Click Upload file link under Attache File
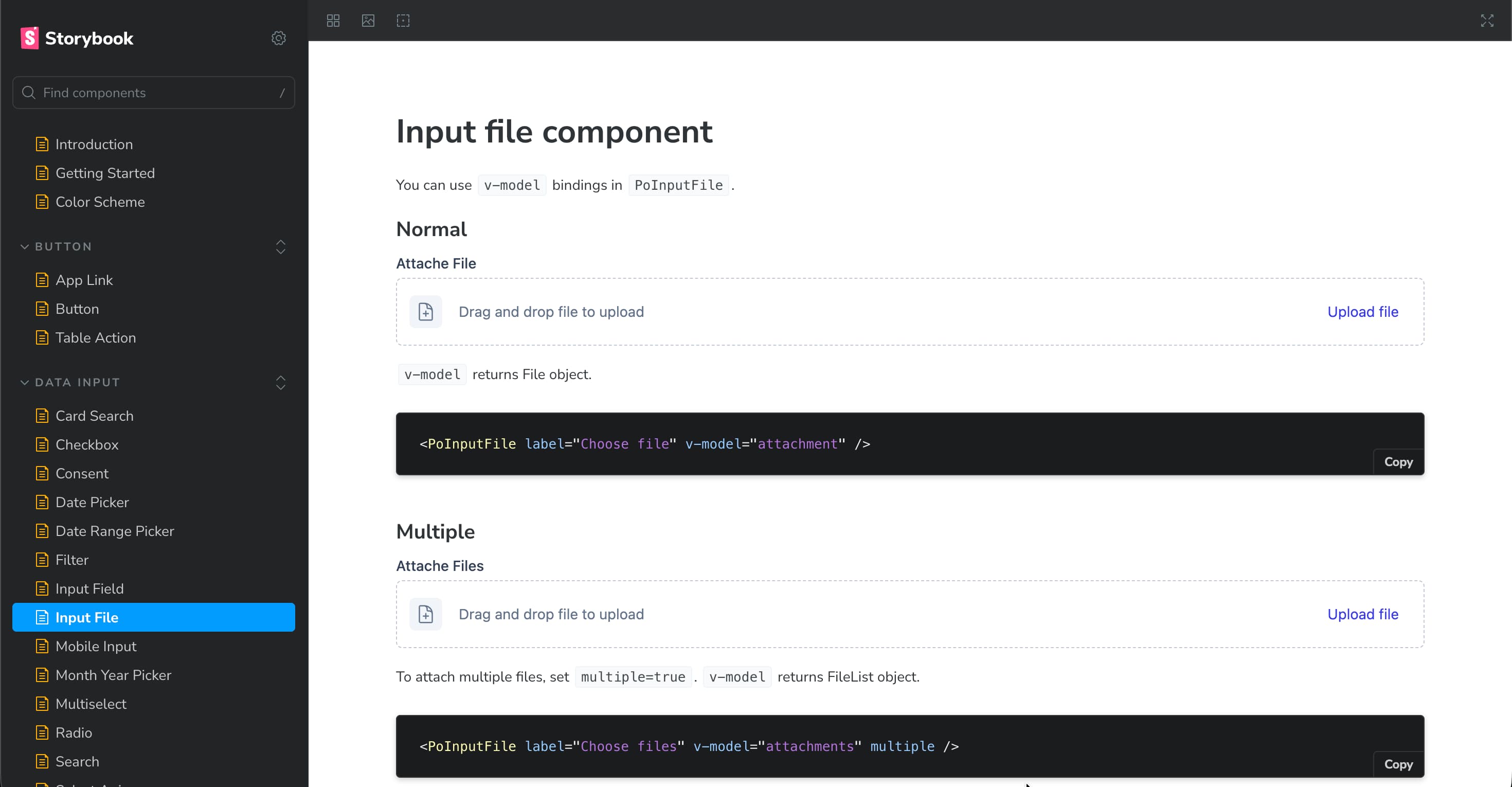The height and width of the screenshot is (787, 1512). tap(1362, 312)
